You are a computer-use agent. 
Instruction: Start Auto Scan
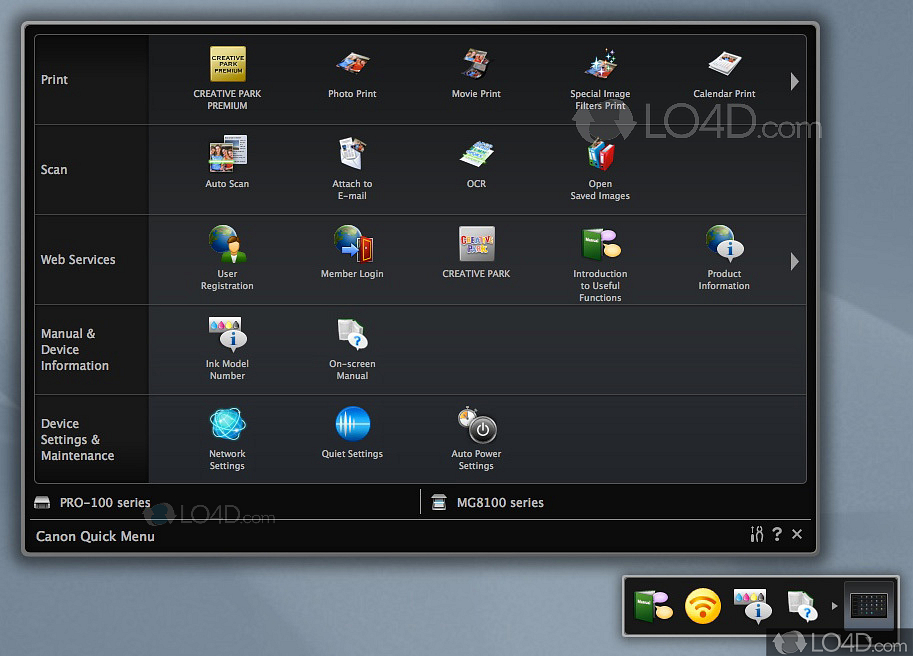[x=227, y=155]
